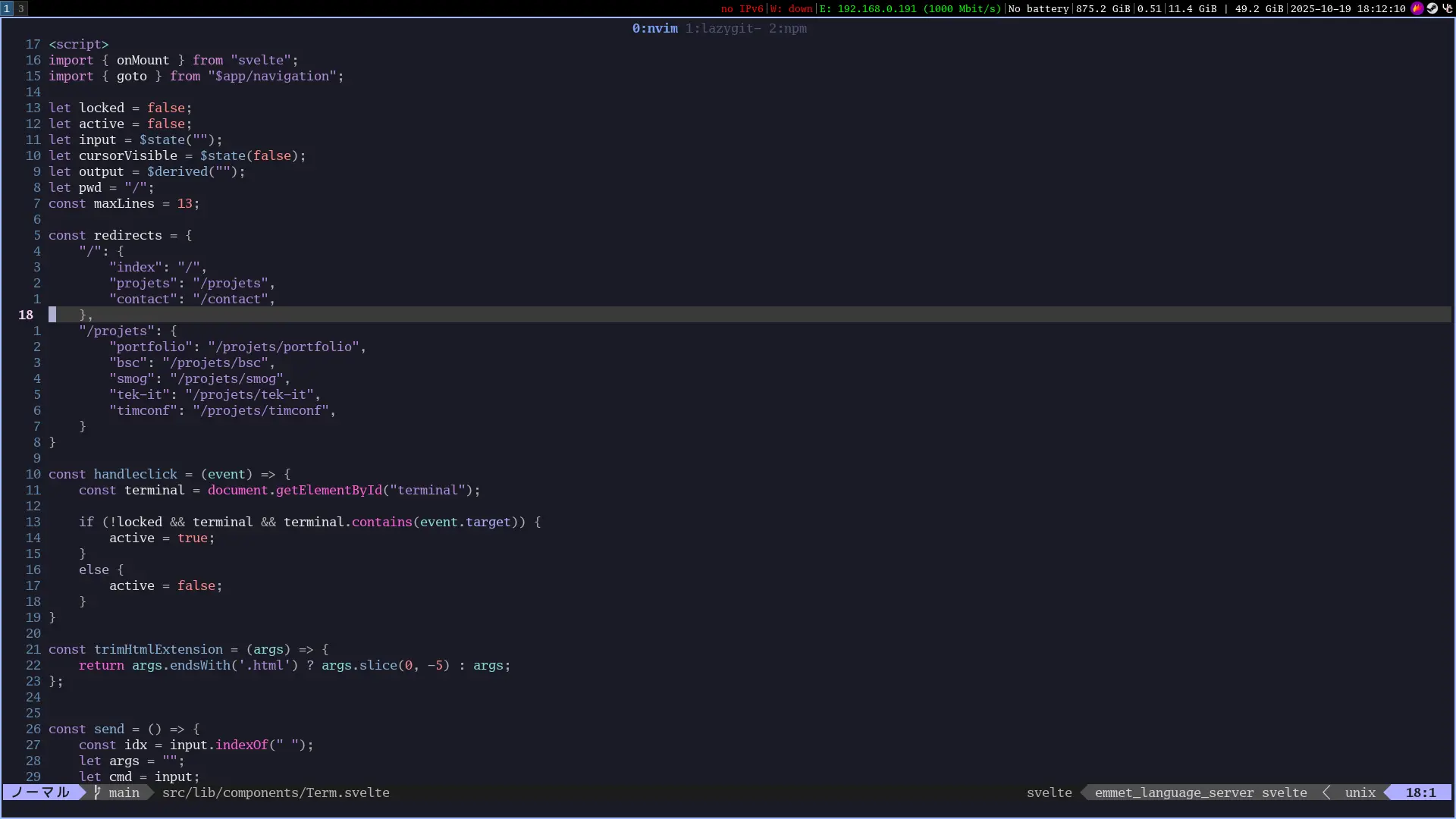Click the "No battery" status segment
1456x819 pixels.
point(1038,8)
